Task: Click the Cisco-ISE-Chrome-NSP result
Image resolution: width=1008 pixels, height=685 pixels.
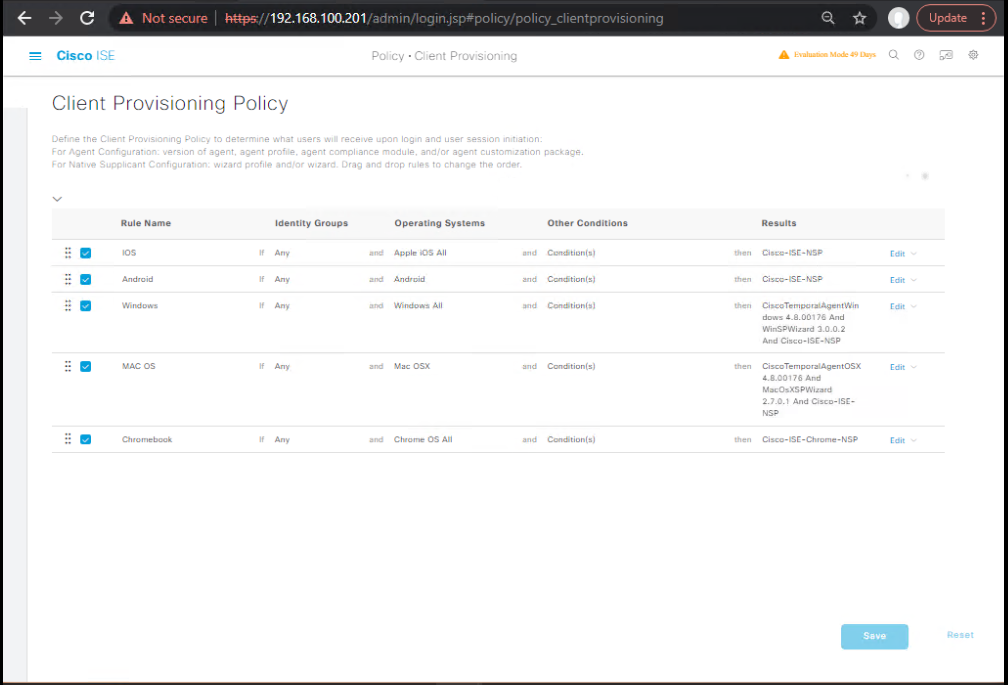Action: point(810,439)
